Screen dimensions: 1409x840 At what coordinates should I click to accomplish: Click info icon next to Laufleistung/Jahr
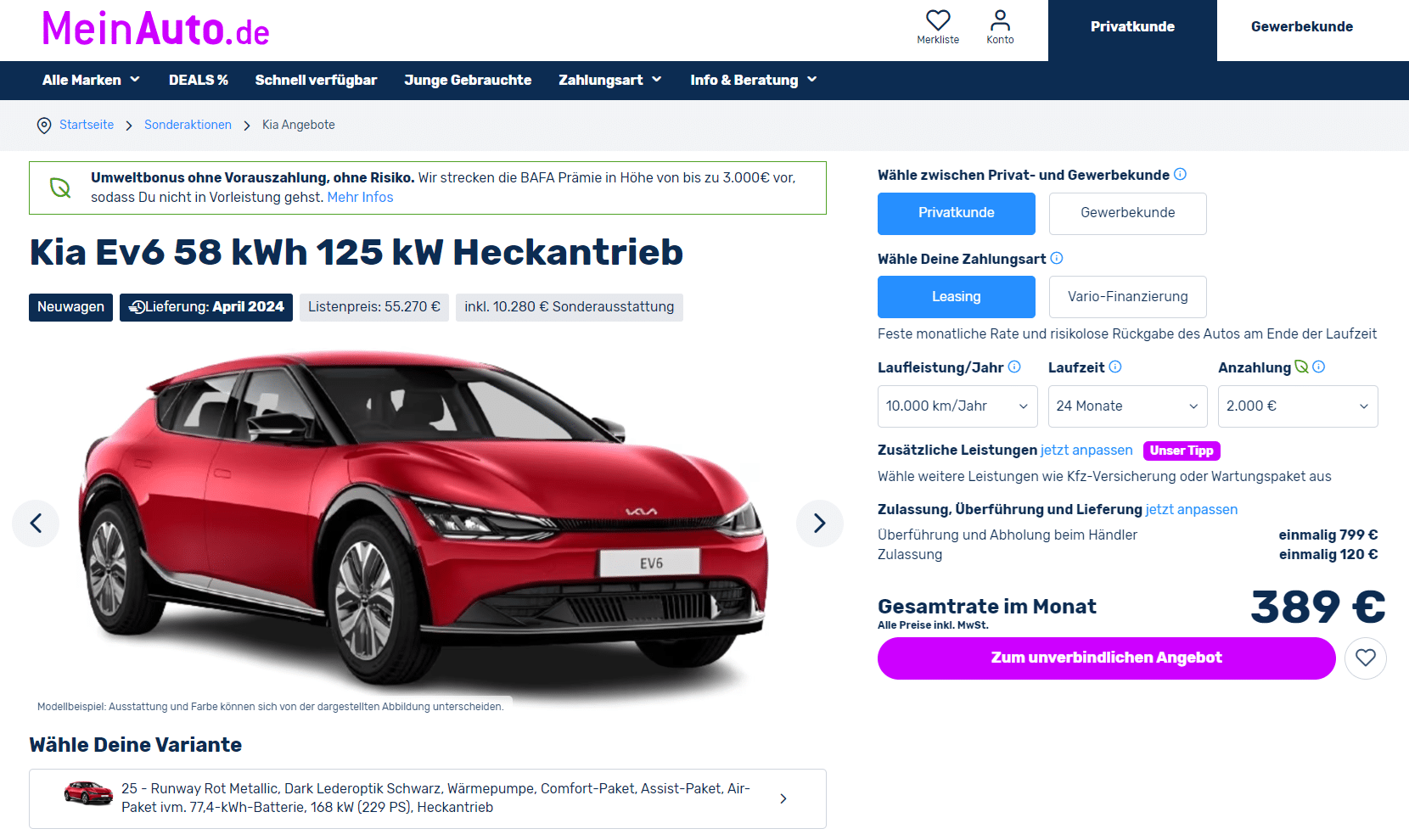coord(1014,367)
